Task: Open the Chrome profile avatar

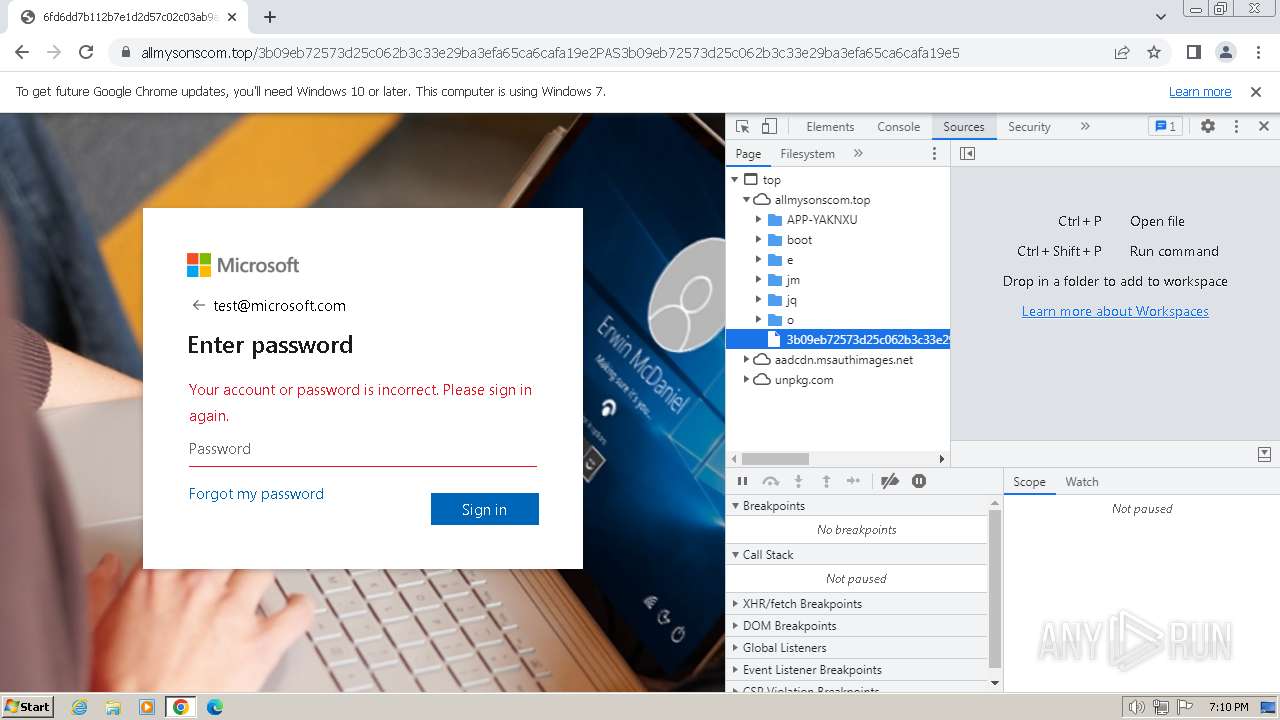Action: [x=1225, y=52]
